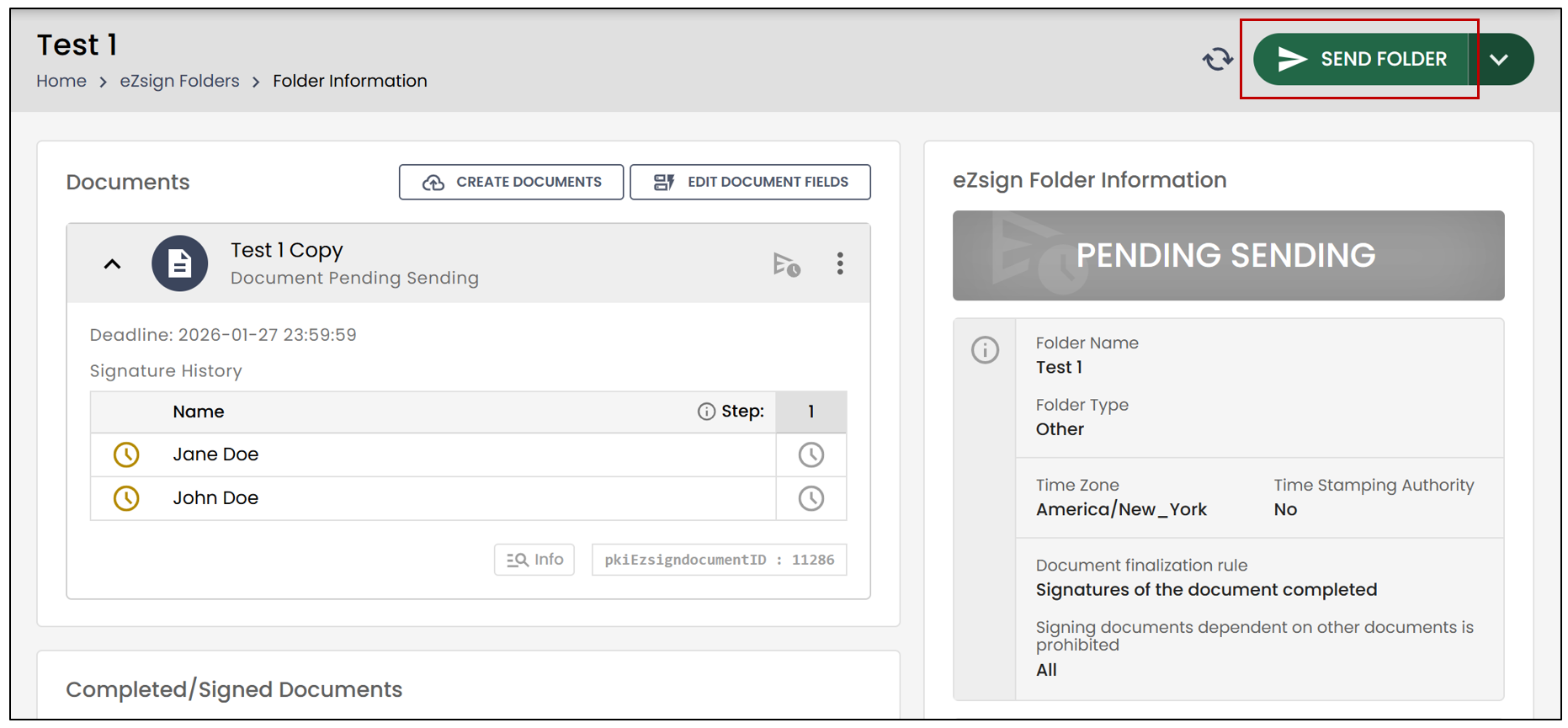Click John Doe's yellow pending clock icon
Image resolution: width=1568 pixels, height=728 pixels.
[126, 498]
